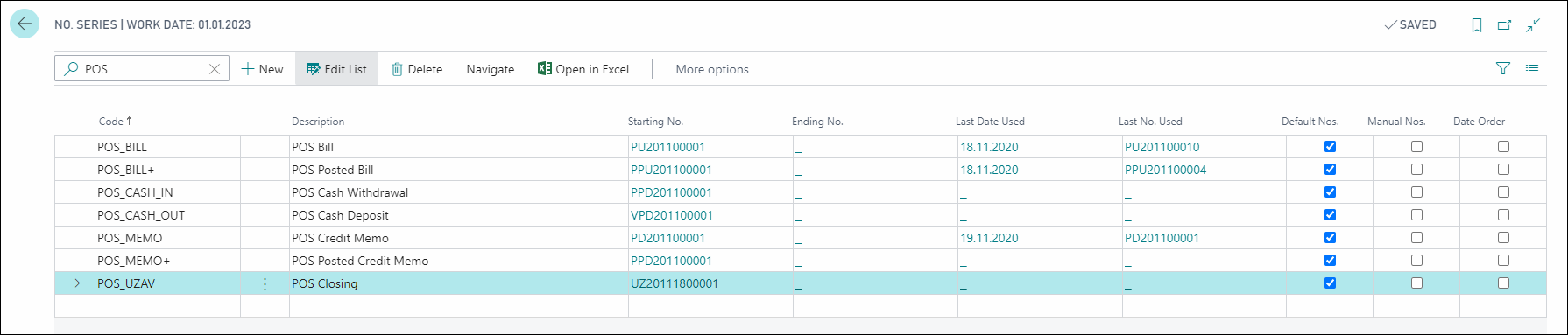Select Edit List mode
The image size is (1568, 335).
pyautogui.click(x=336, y=69)
